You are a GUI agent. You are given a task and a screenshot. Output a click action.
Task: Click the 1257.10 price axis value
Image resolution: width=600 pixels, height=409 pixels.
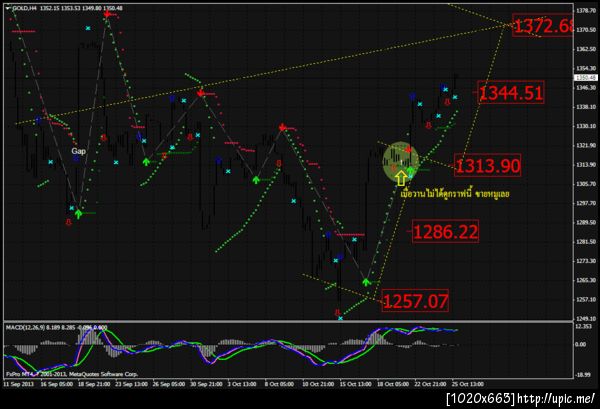[586, 299]
